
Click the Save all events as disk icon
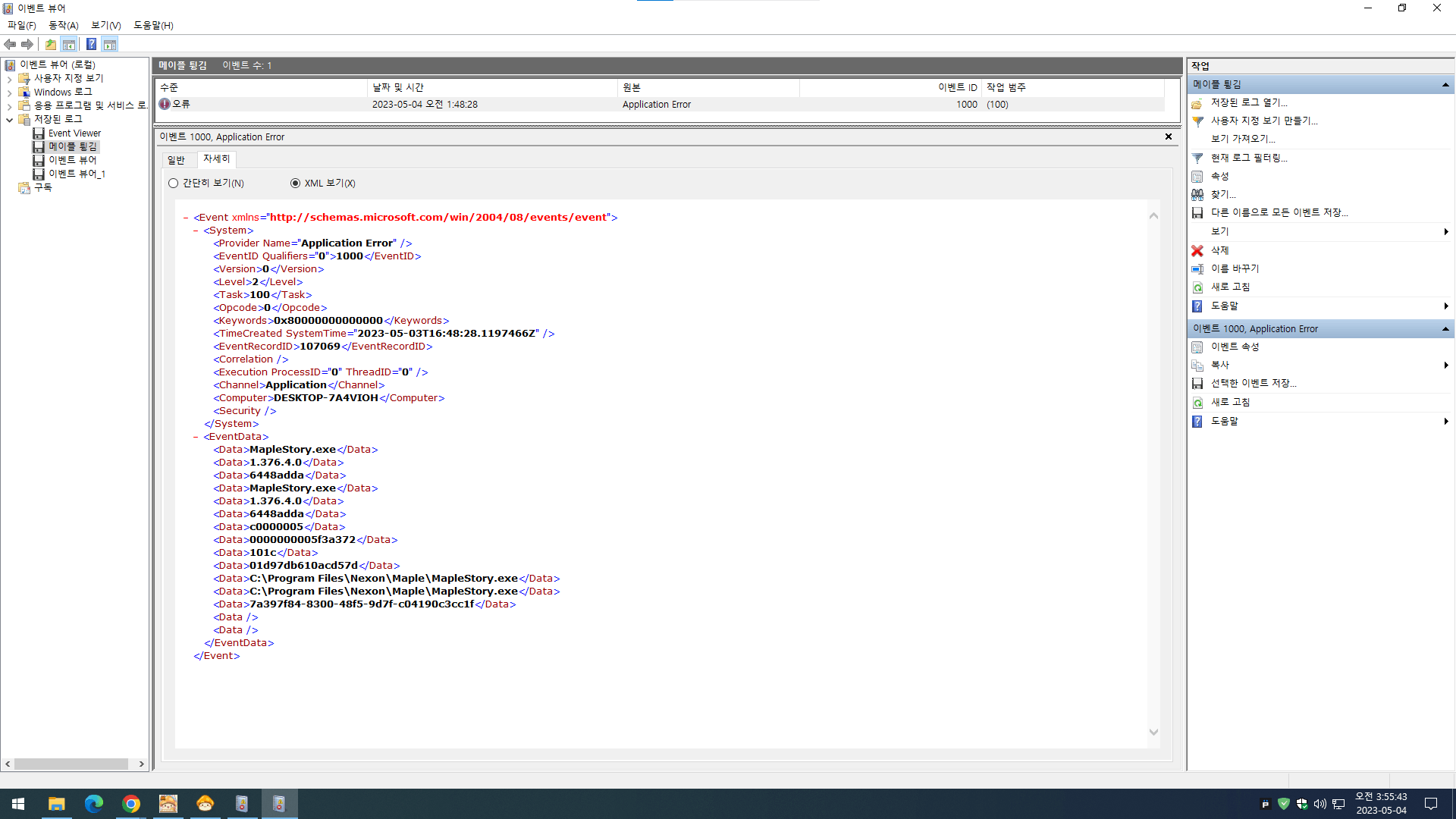click(1197, 213)
